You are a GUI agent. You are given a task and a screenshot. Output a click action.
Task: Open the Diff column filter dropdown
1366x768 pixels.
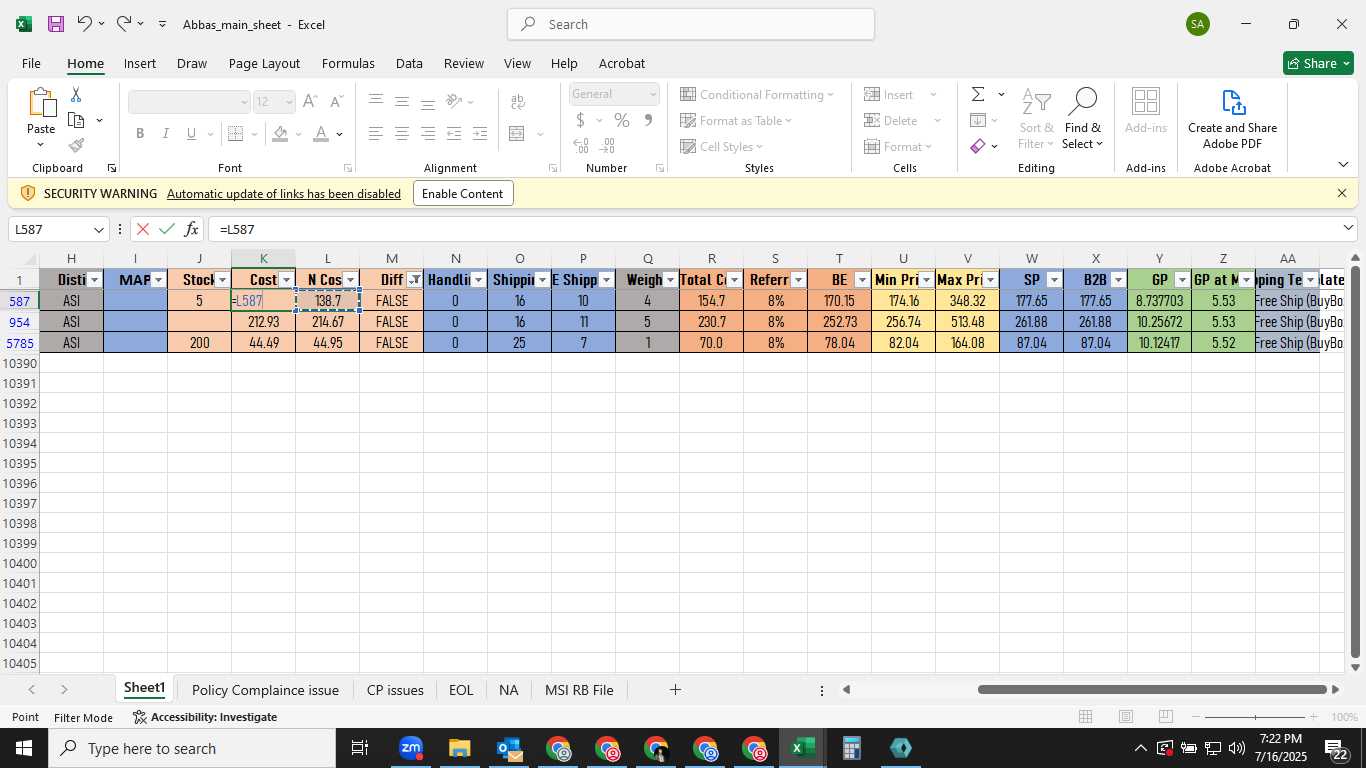(x=414, y=280)
